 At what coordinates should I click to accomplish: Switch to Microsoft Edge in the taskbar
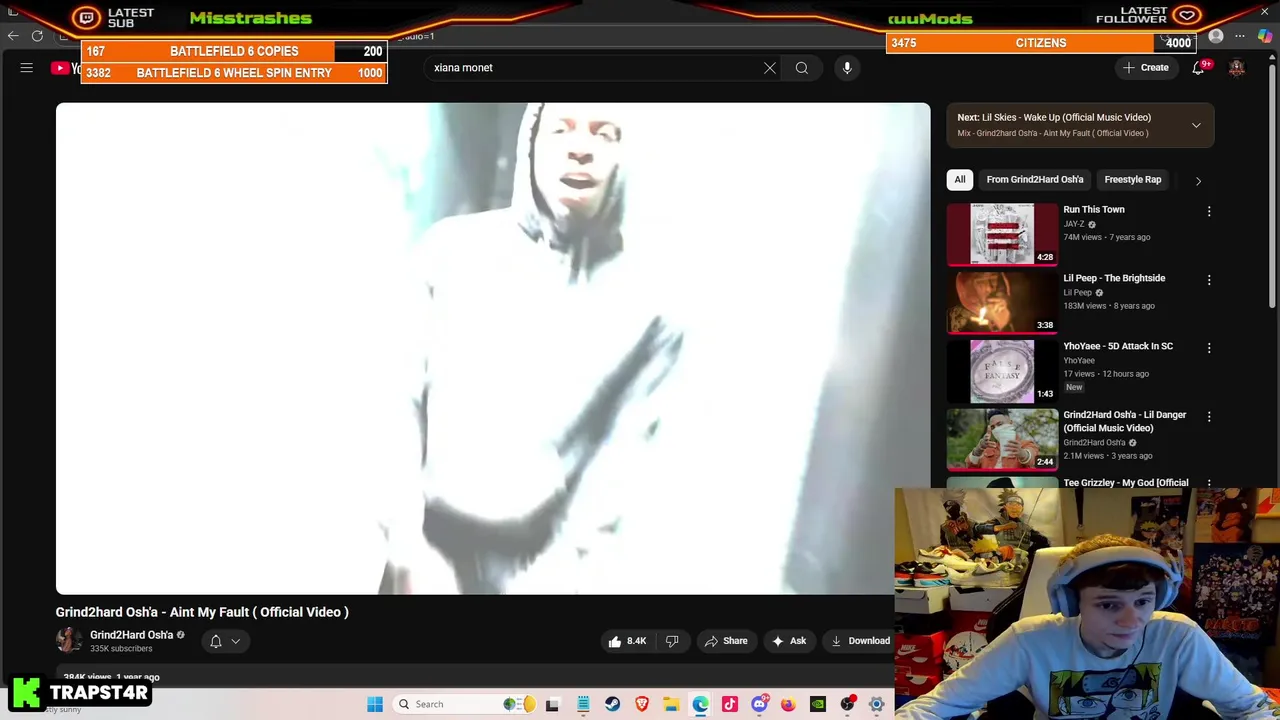point(700,704)
